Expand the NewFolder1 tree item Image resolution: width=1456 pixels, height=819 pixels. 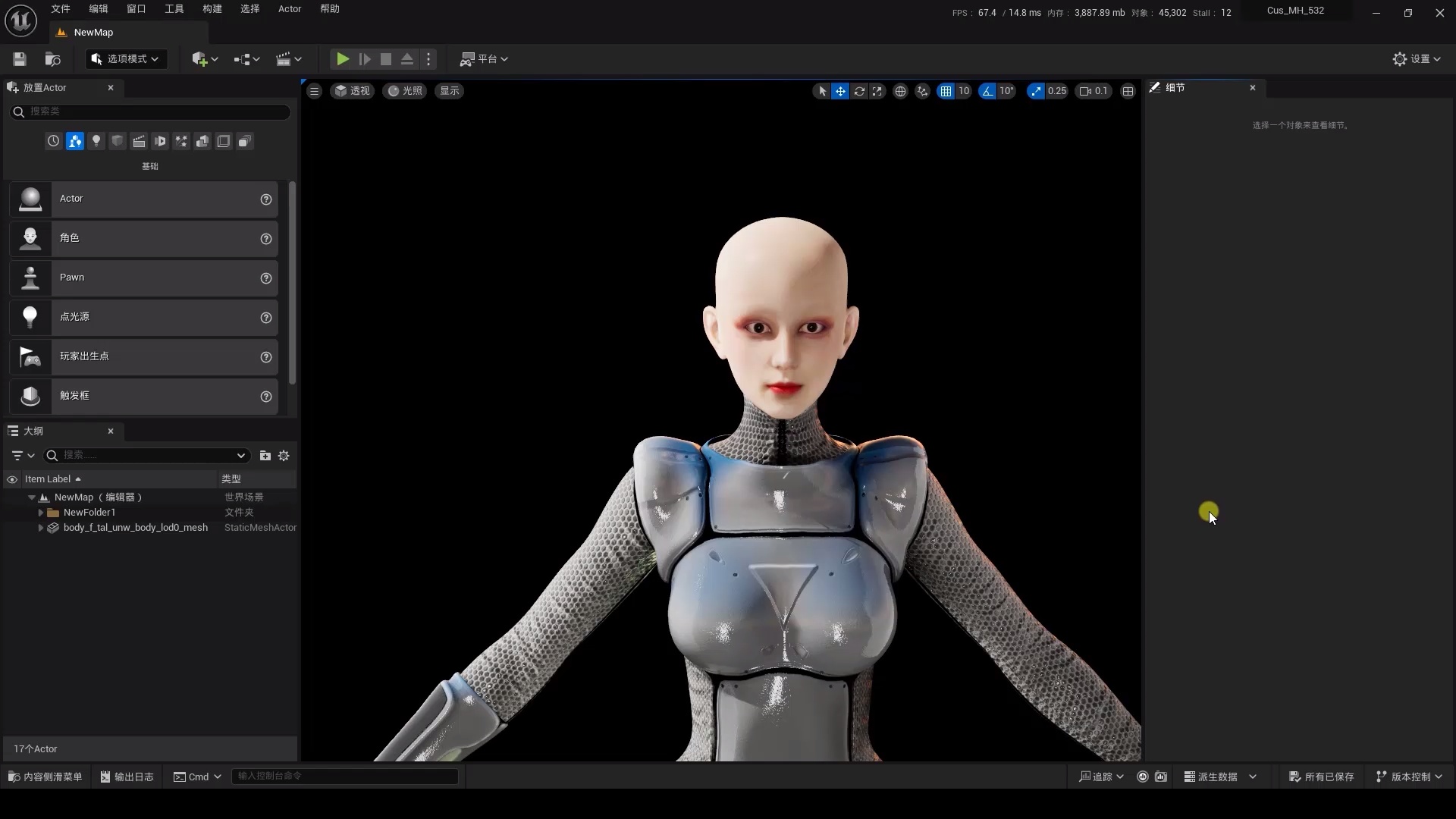(41, 513)
